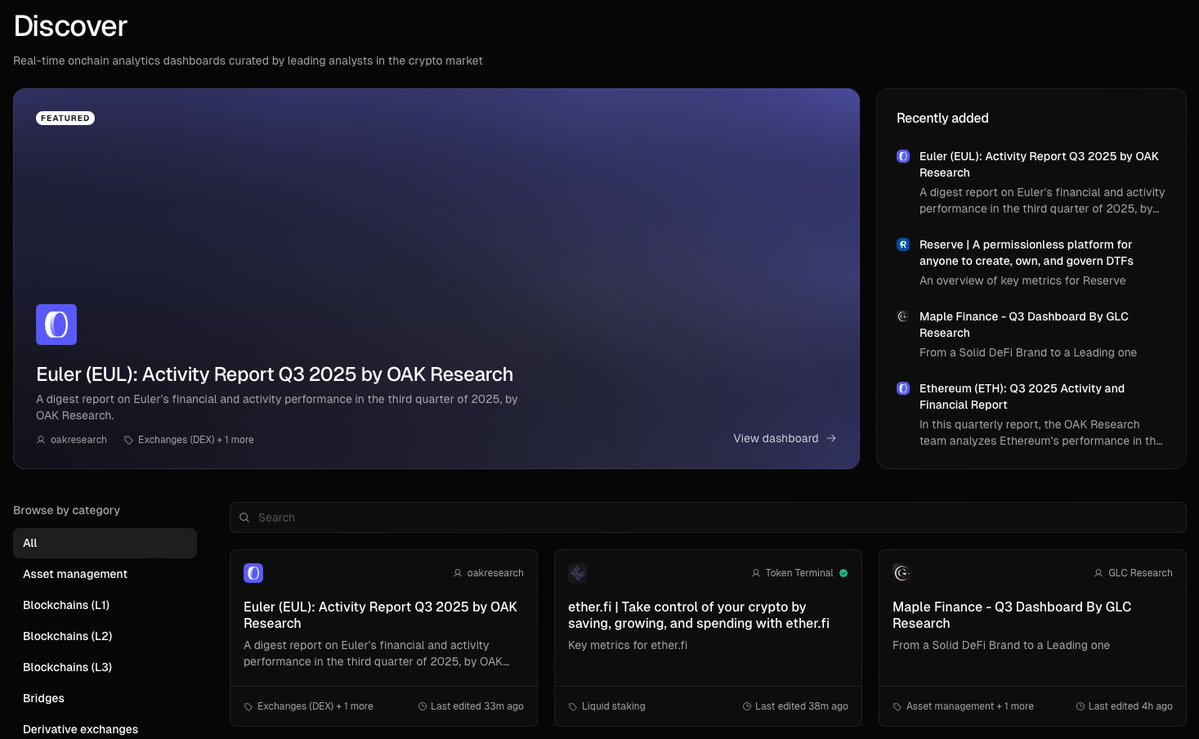Click the oakresearch author on the Euler card

pyautogui.click(x=496, y=573)
